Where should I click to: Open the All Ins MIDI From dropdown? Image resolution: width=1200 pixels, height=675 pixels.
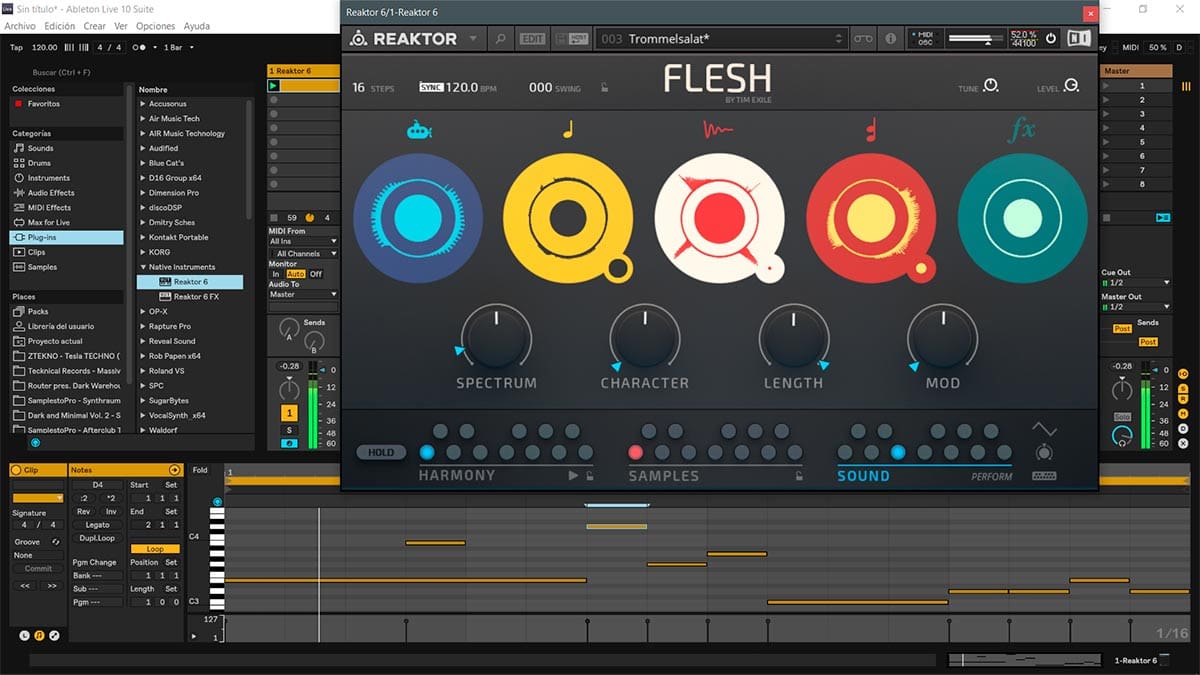click(303, 241)
